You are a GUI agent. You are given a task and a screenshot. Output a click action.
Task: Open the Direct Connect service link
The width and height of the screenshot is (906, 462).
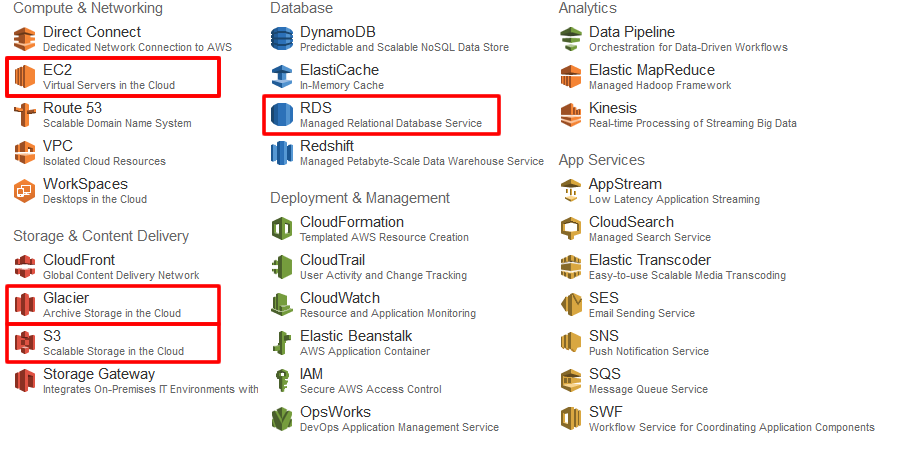click(x=92, y=32)
